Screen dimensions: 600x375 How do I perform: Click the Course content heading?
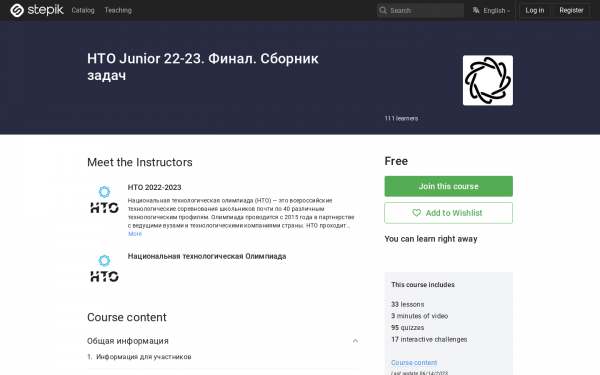click(127, 317)
